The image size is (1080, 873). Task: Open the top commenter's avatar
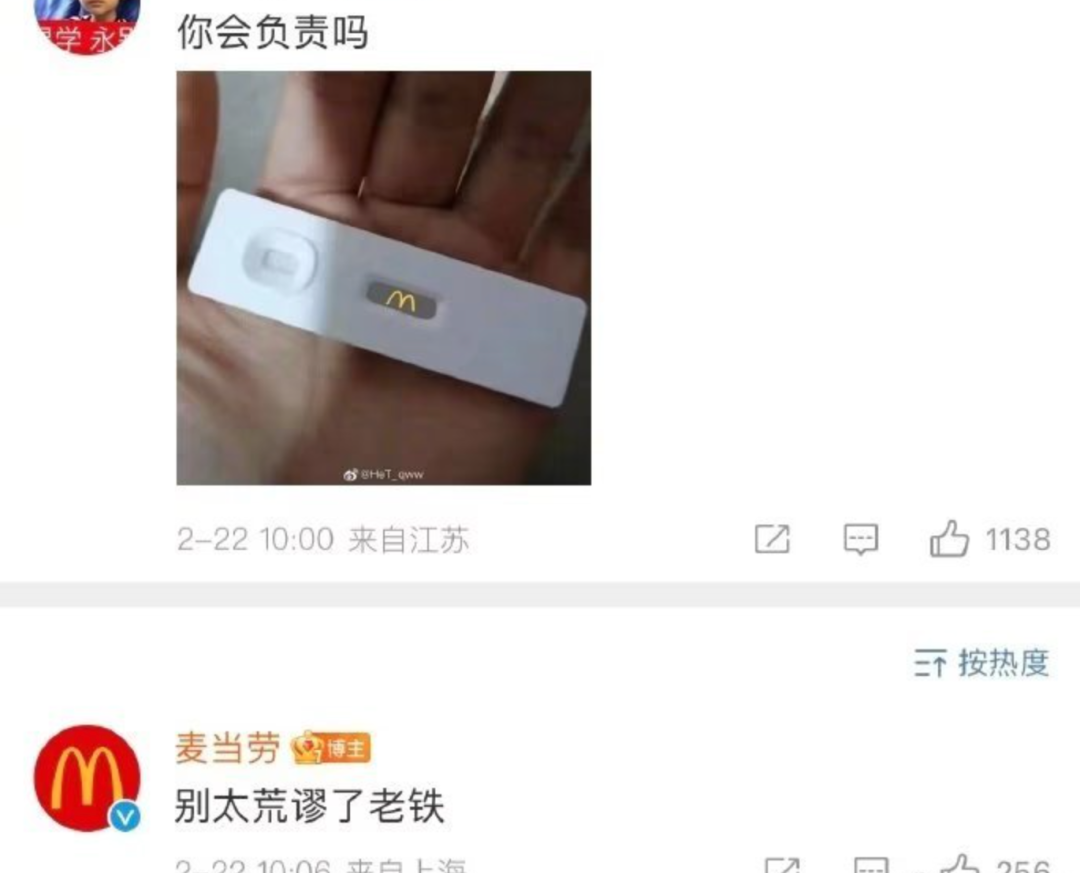click(x=87, y=24)
